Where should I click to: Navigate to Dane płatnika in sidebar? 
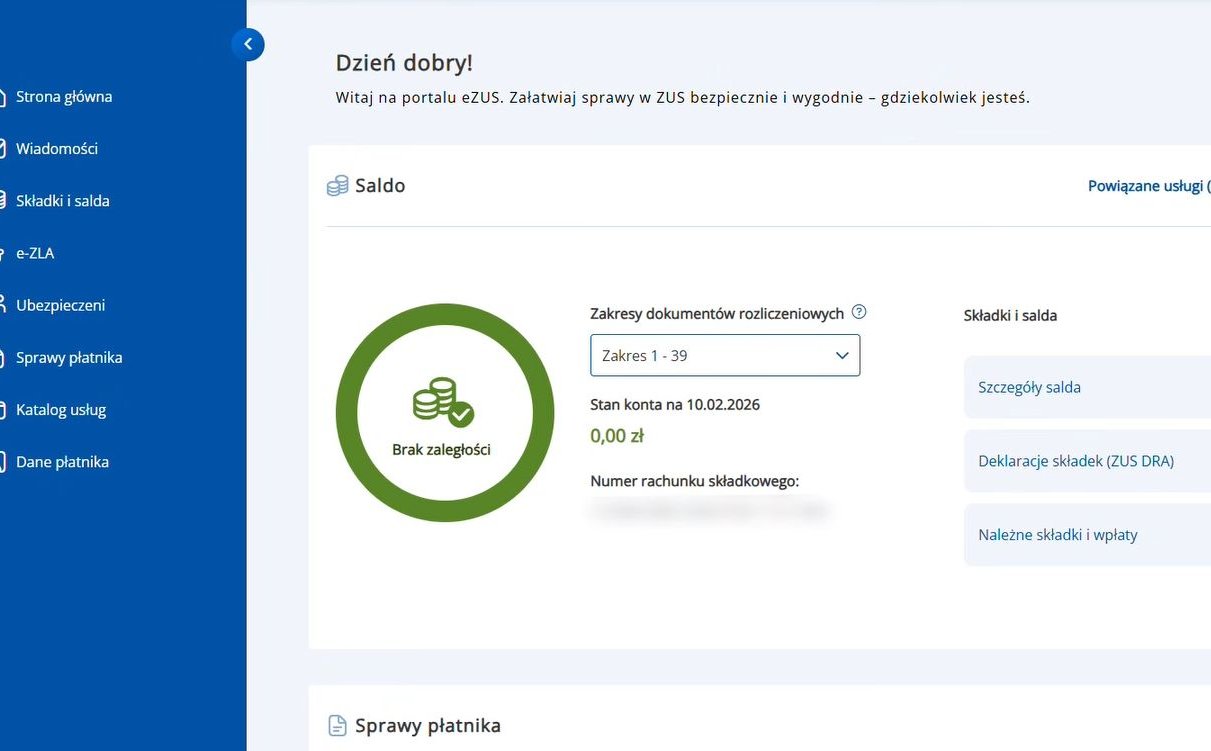click(62, 462)
